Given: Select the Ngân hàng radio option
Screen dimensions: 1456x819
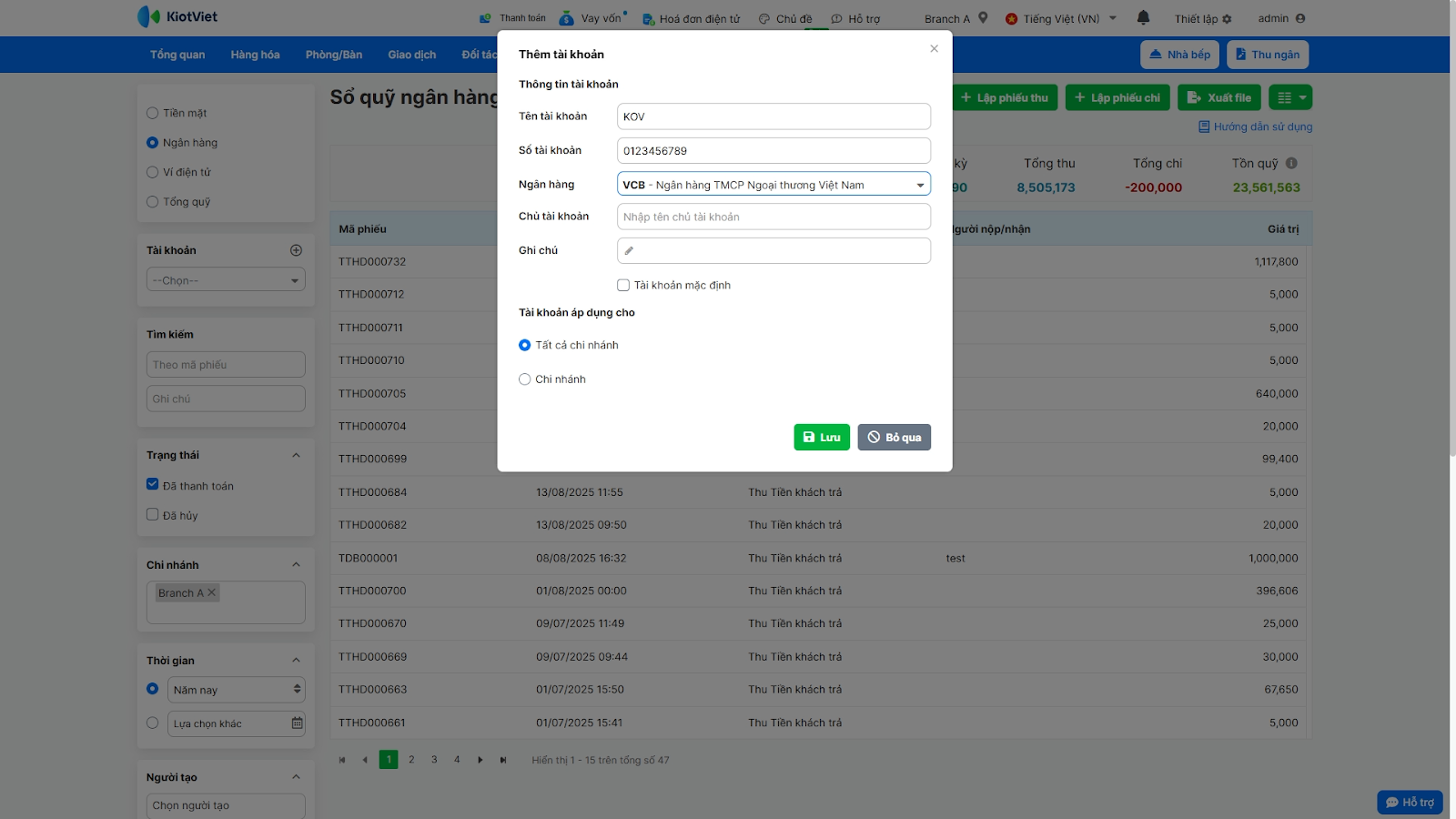Looking at the screenshot, I should click(x=153, y=143).
